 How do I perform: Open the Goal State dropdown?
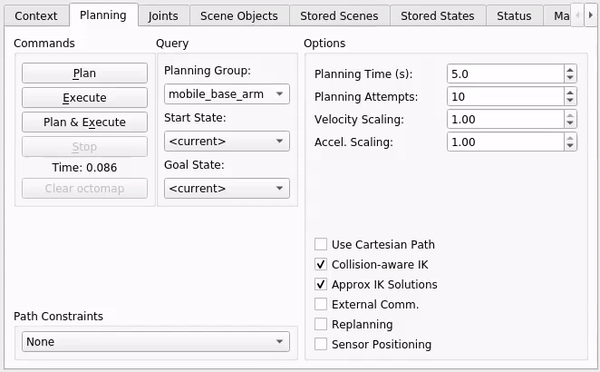coord(227,188)
